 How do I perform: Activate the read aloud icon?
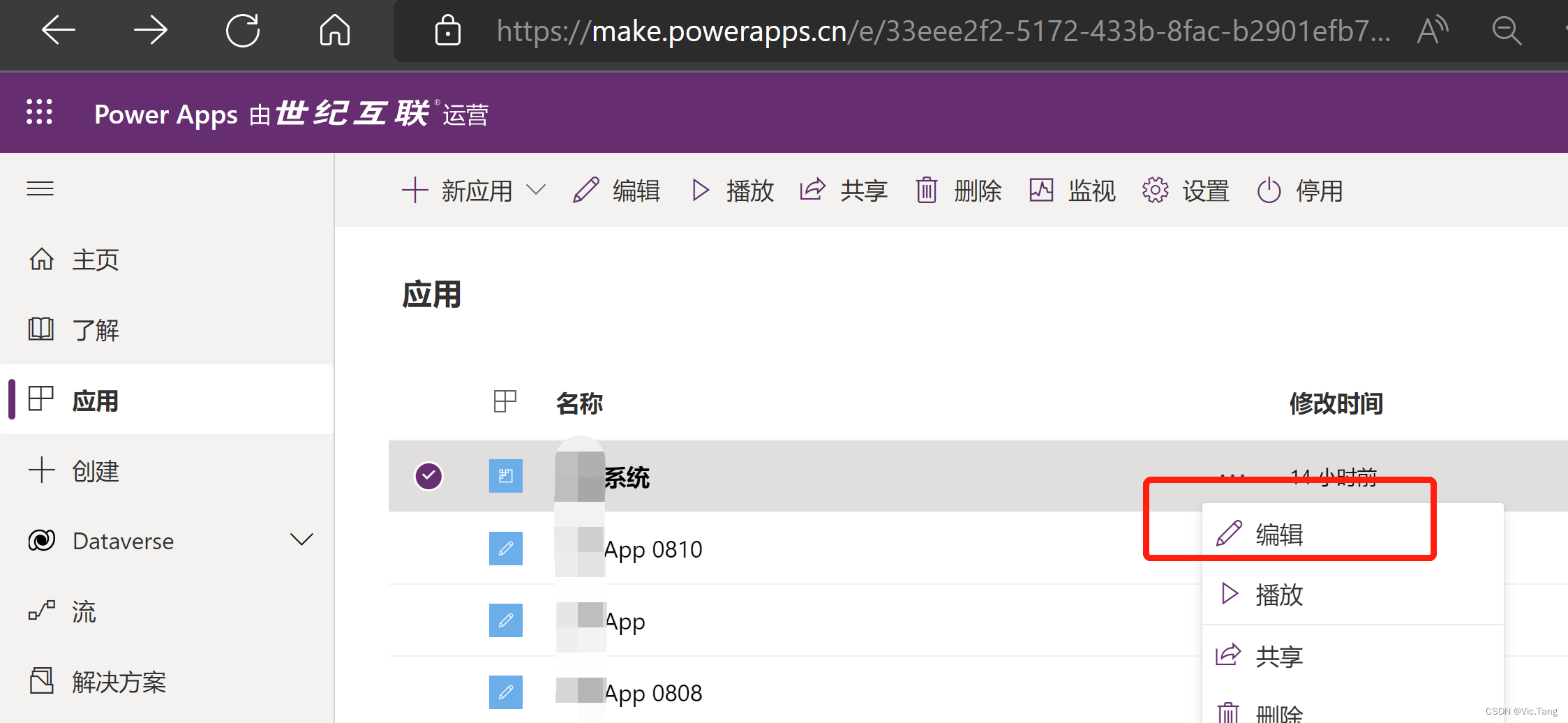tap(1433, 31)
